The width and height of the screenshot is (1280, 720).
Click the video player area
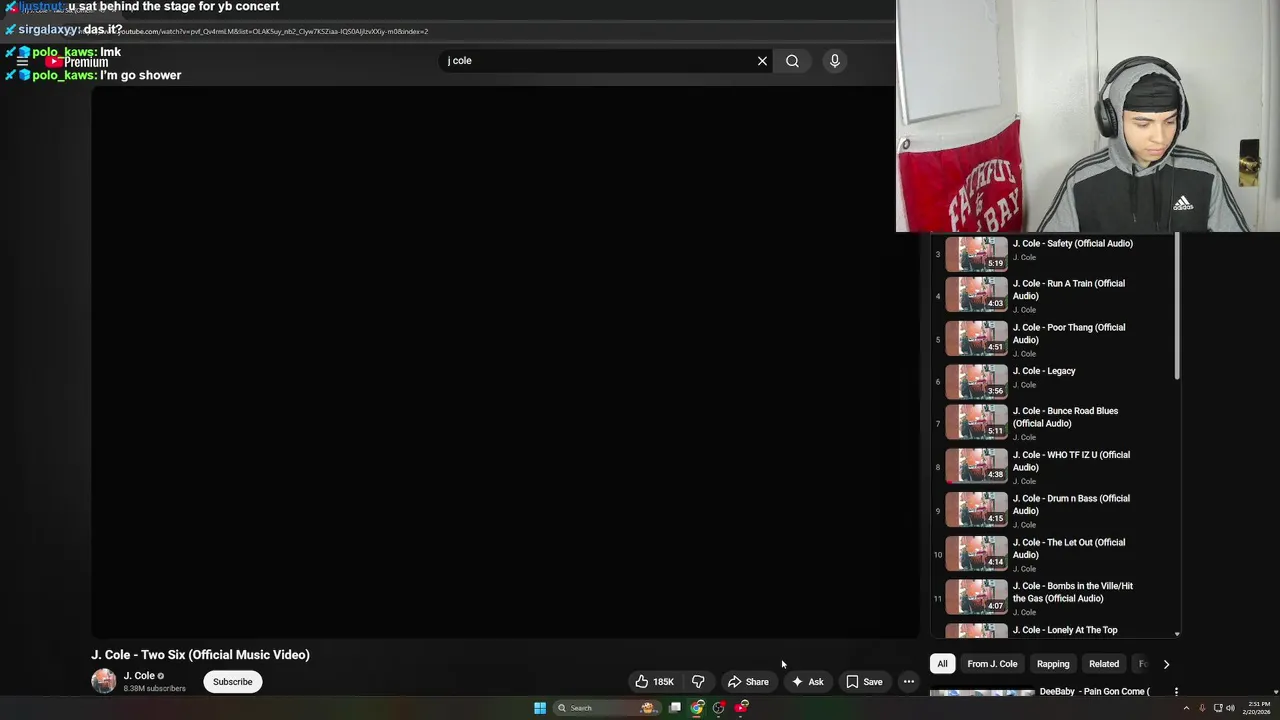coord(505,361)
